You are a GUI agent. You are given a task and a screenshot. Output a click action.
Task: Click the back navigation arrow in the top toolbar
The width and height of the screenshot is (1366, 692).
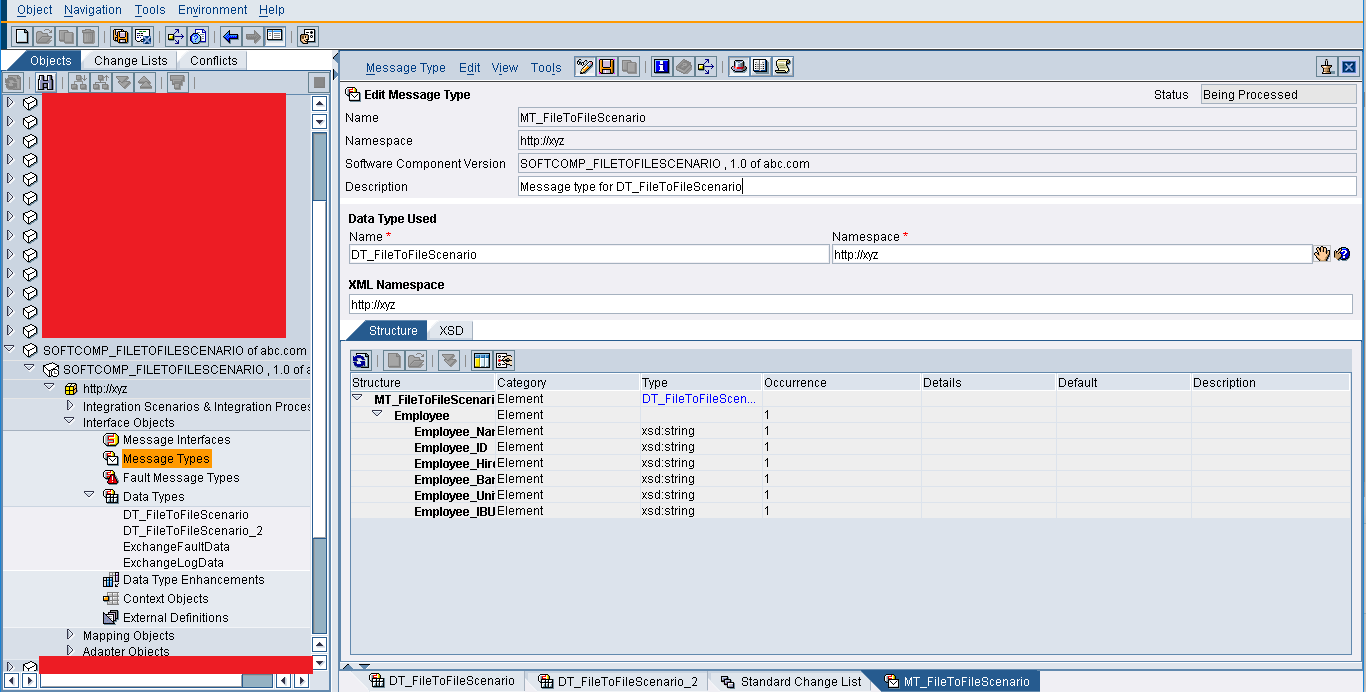point(231,34)
